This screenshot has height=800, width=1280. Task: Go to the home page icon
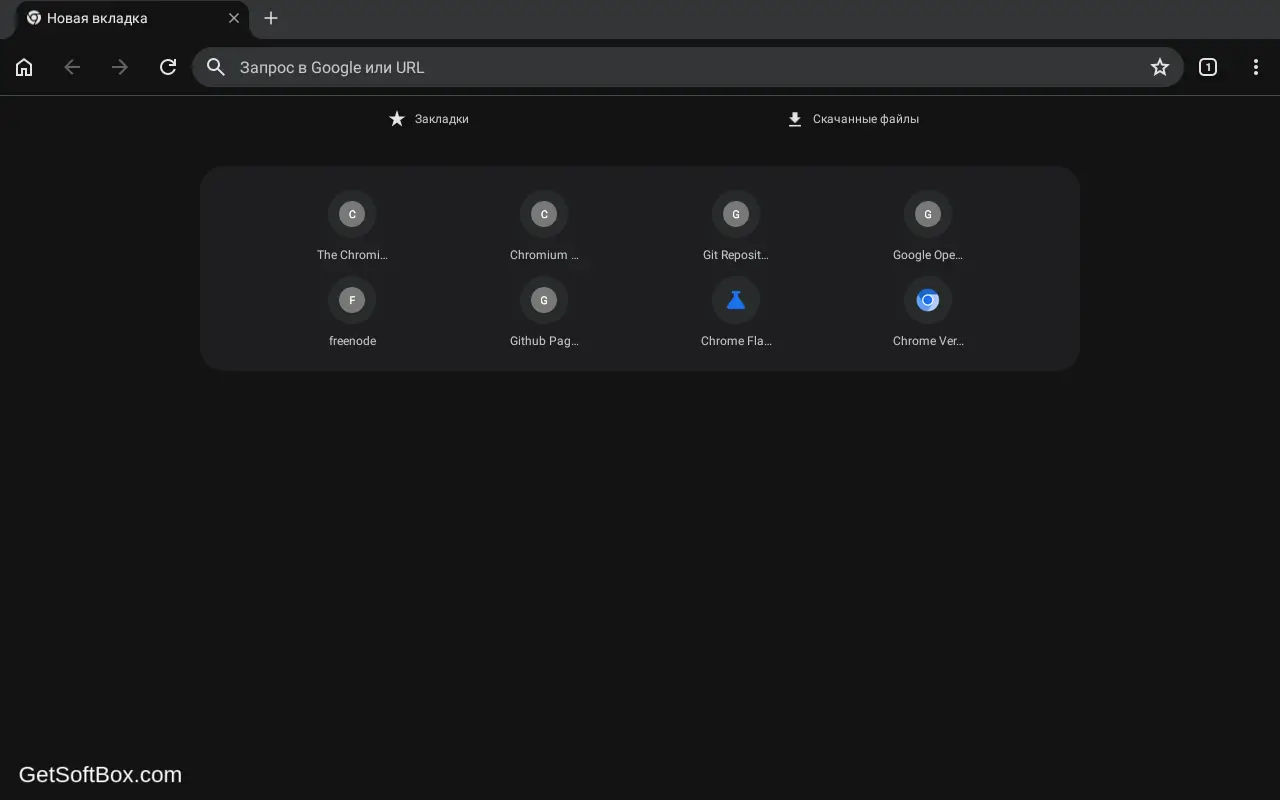tap(24, 67)
